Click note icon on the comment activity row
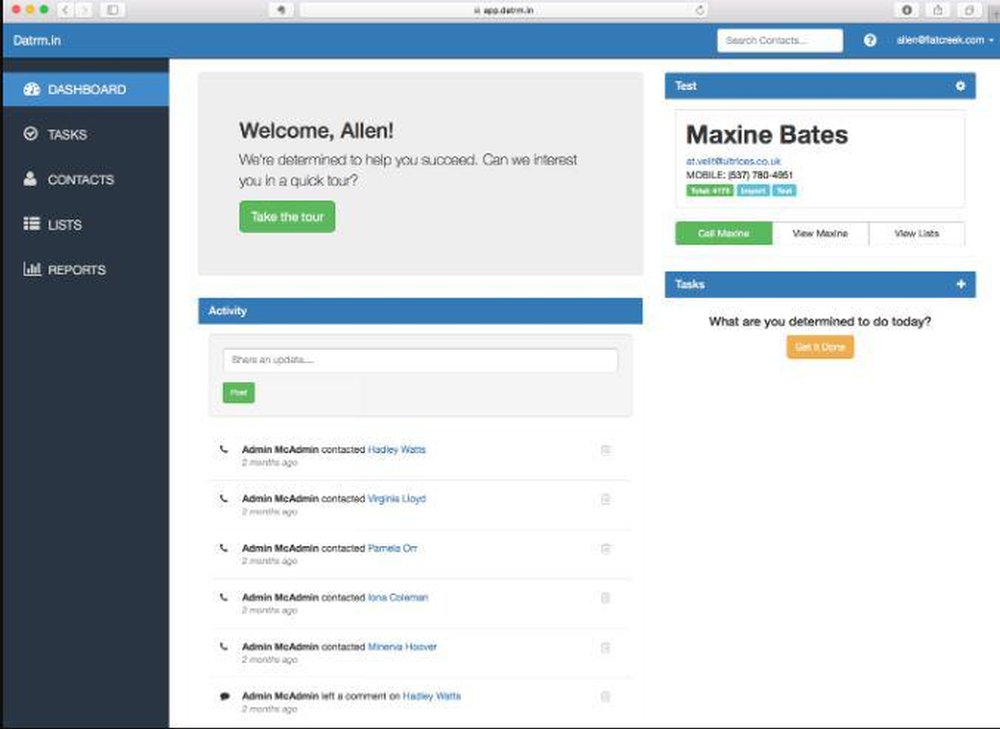The height and width of the screenshot is (729, 1000). click(x=605, y=696)
